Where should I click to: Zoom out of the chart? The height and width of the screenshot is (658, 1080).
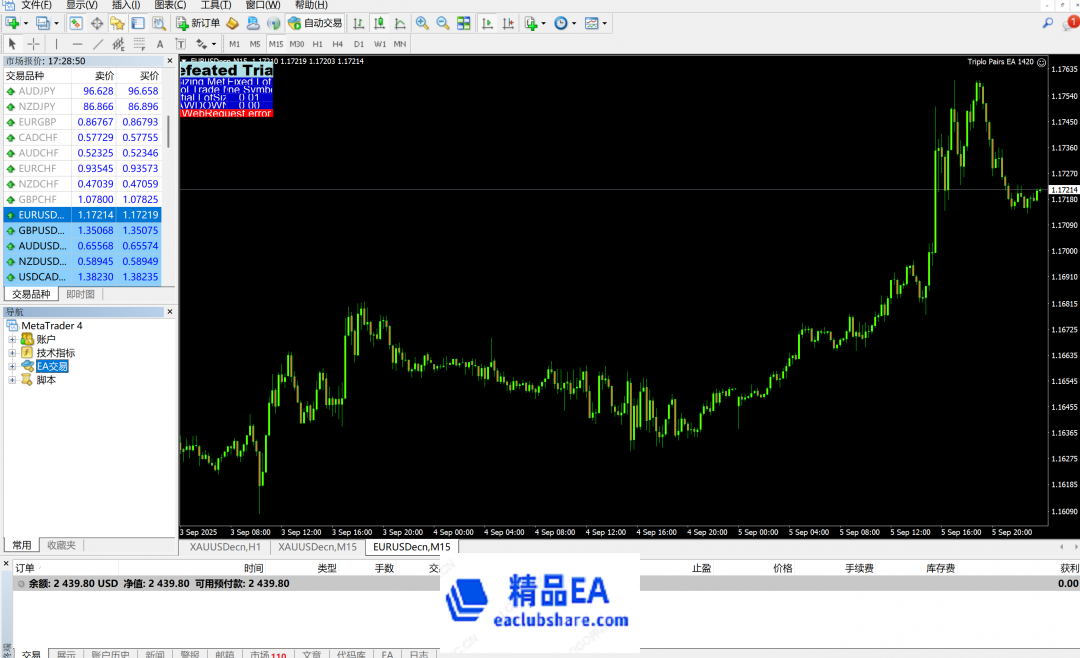tap(441, 23)
